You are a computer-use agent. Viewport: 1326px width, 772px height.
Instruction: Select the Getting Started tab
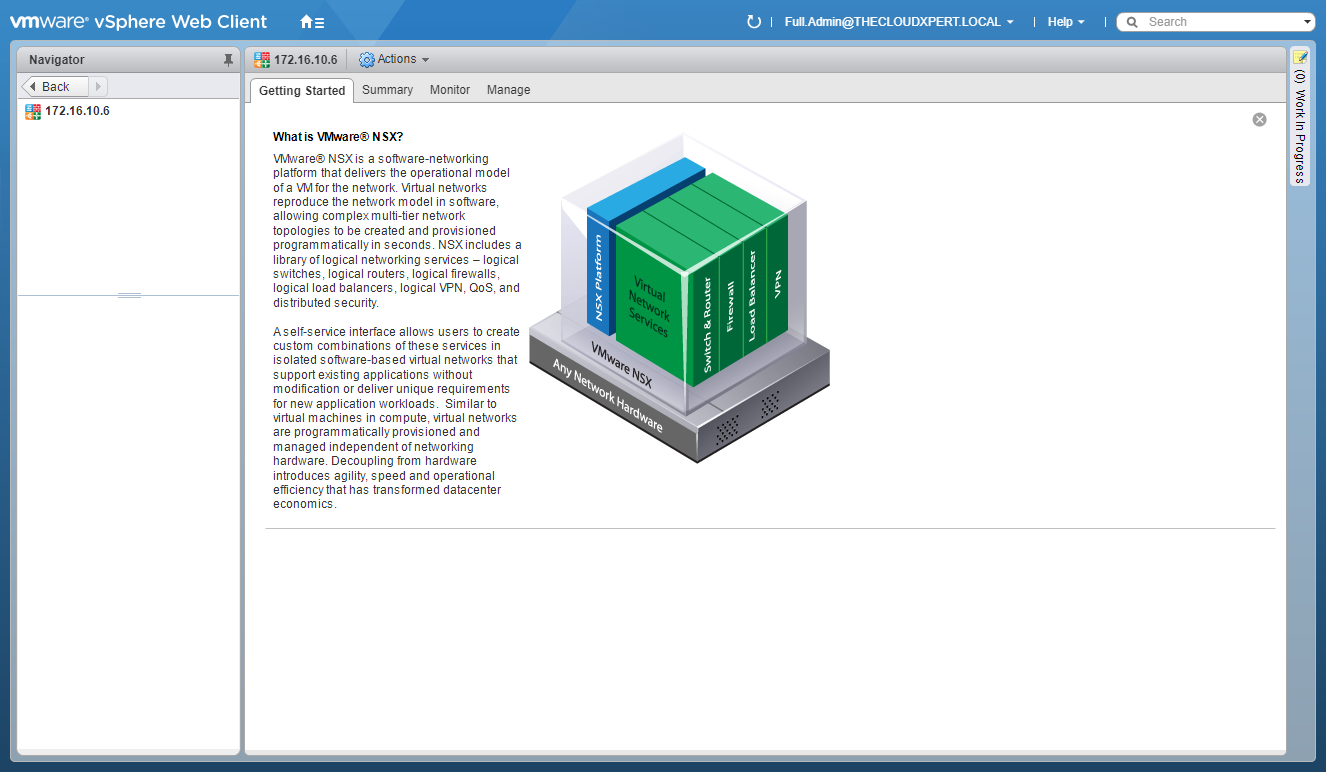(301, 91)
